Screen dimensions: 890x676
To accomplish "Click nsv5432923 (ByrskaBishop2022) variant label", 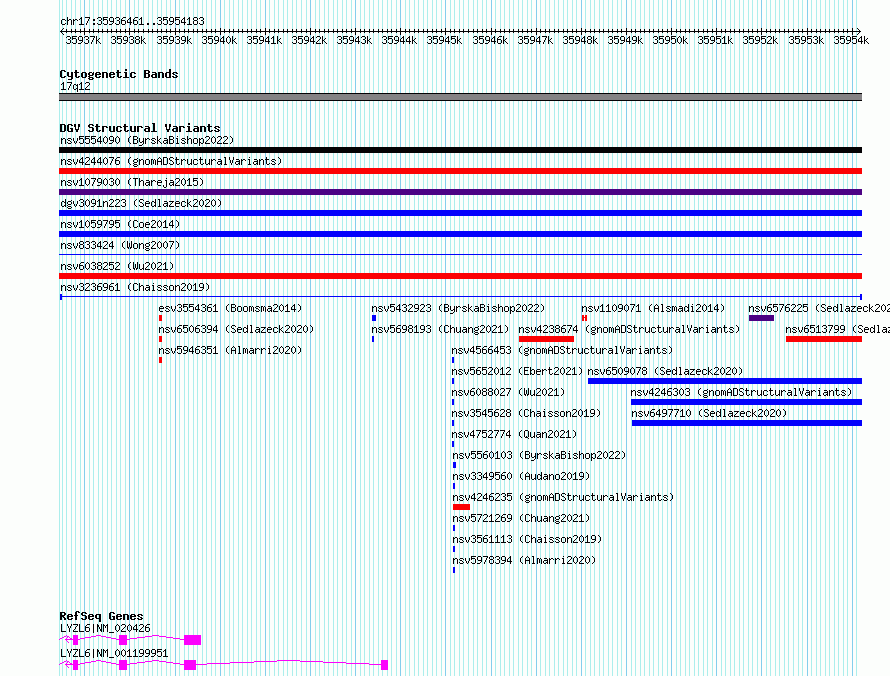I will pyautogui.click(x=458, y=308).
